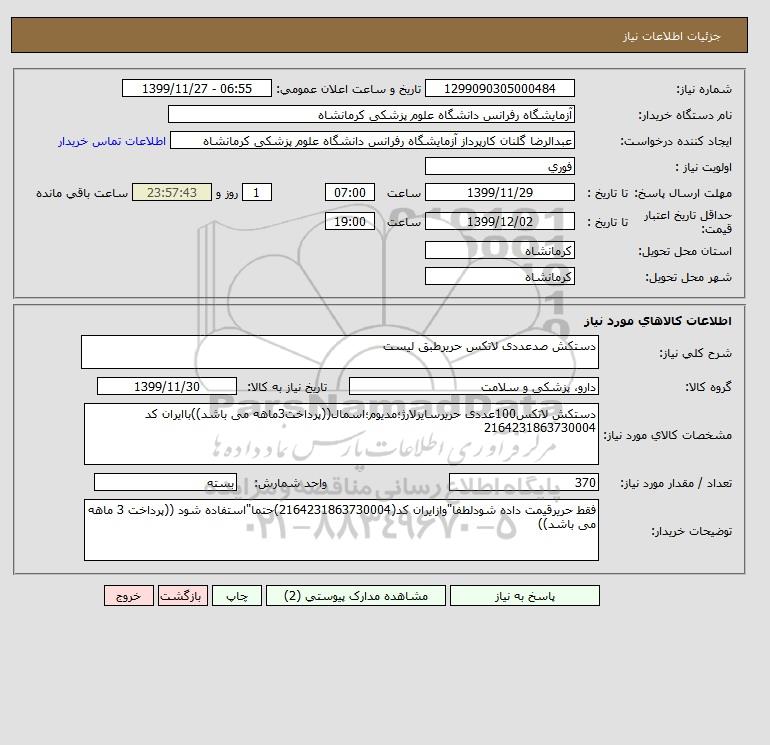Image resolution: width=770 pixels, height=745 pixels.
Task: Click the remaining time countdown 23:57:43
Action: pos(172,193)
